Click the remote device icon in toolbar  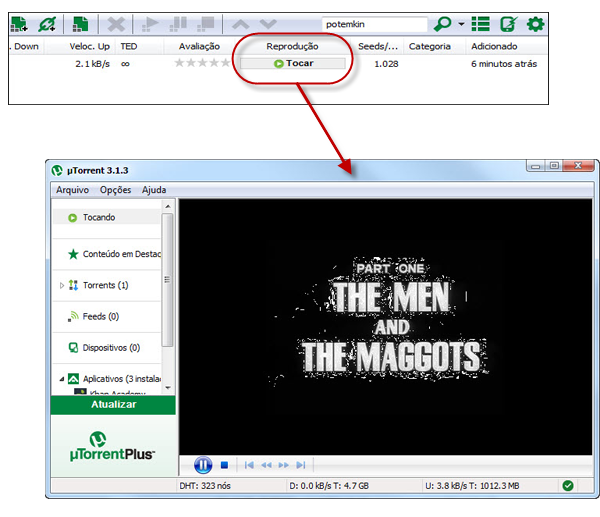tap(508, 23)
